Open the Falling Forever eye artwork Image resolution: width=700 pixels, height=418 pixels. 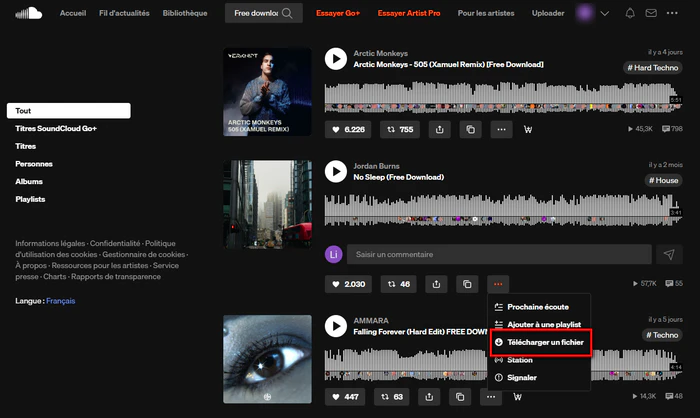point(267,359)
